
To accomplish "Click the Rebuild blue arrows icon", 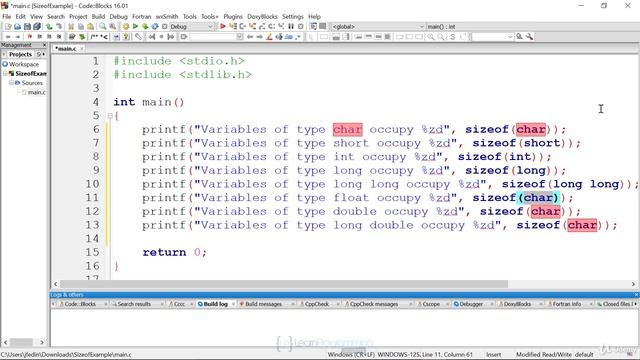I will pyautogui.click(x=155, y=27).
